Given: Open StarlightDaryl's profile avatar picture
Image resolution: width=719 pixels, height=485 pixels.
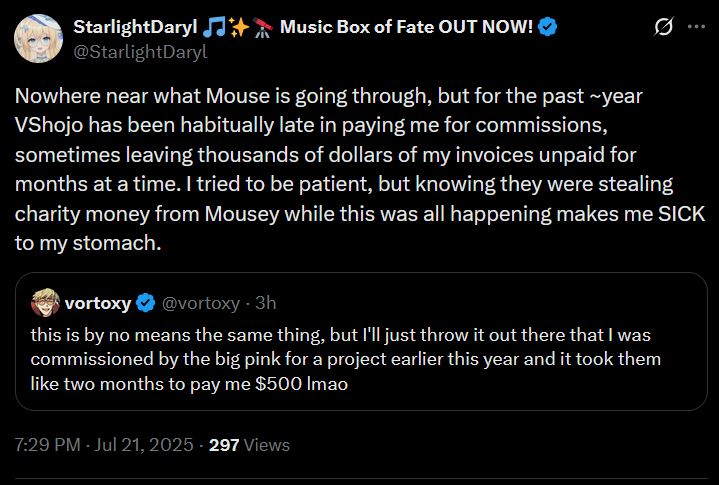Looking at the screenshot, I should pos(38,39).
